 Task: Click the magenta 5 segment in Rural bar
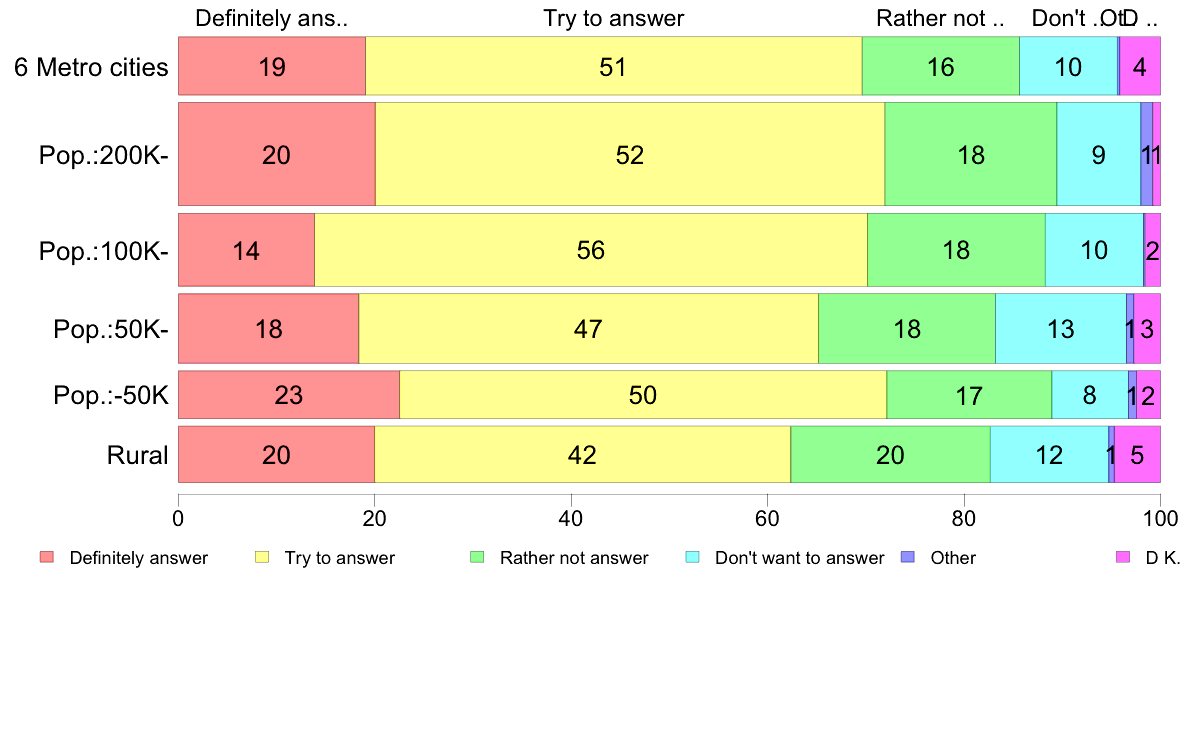(x=1137, y=455)
